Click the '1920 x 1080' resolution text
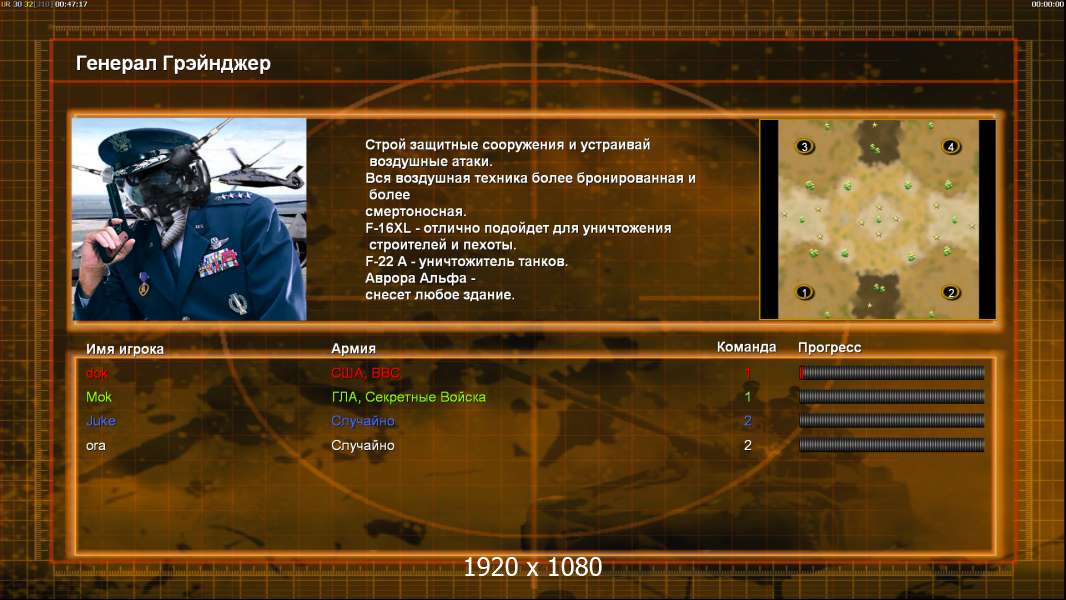This screenshot has height=600, width=1066. (533, 567)
